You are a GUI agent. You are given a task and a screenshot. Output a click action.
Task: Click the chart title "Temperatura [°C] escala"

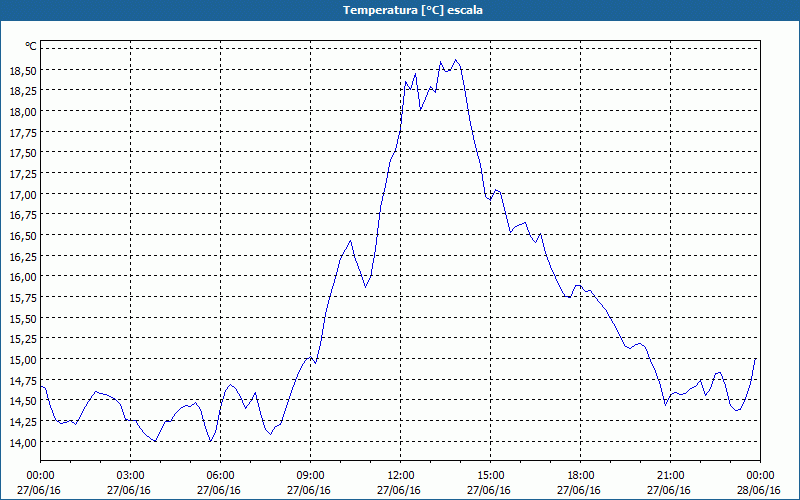click(413, 10)
